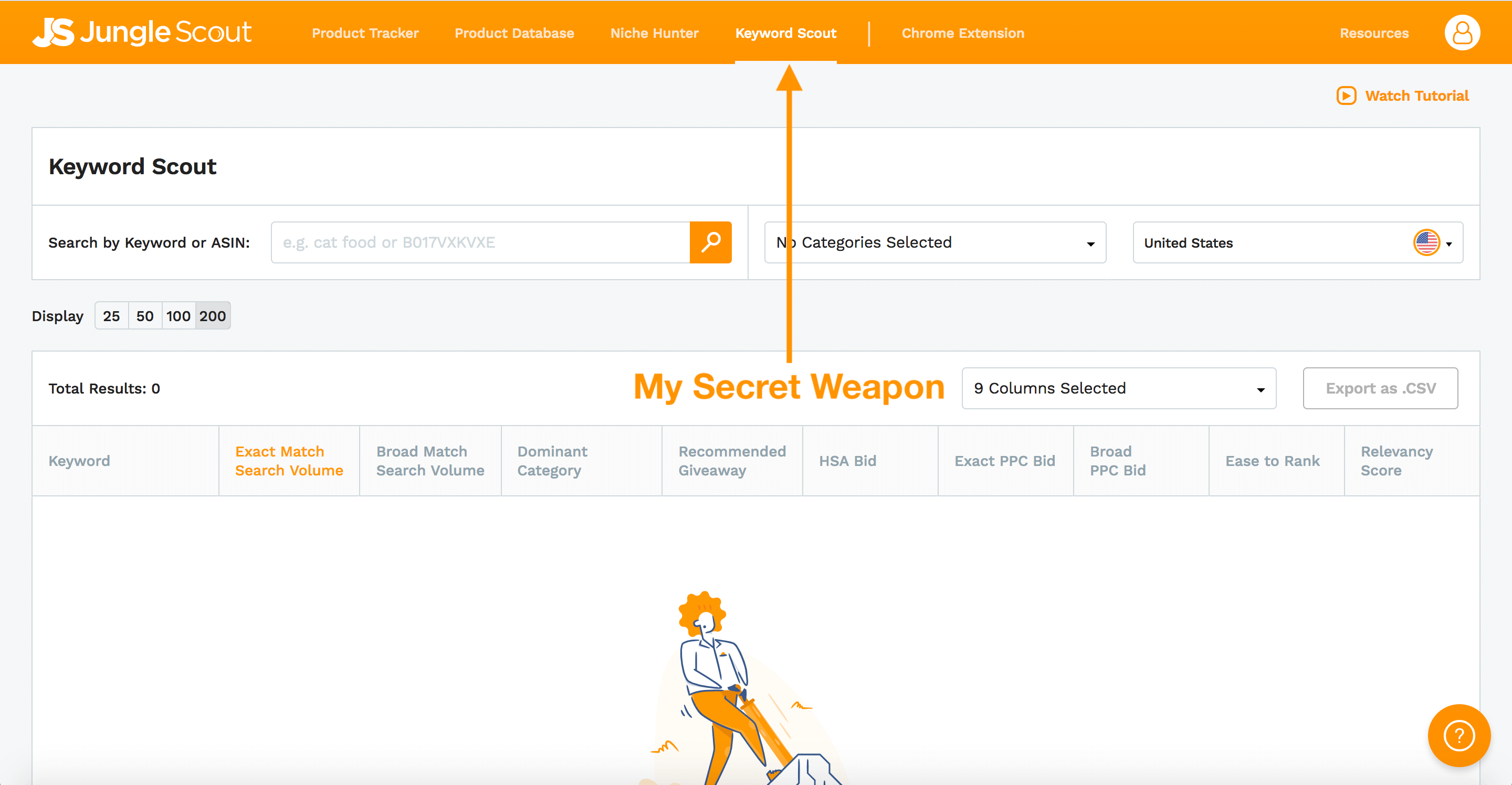Select the 200 results display option
The height and width of the screenshot is (785, 1512).
click(x=213, y=316)
